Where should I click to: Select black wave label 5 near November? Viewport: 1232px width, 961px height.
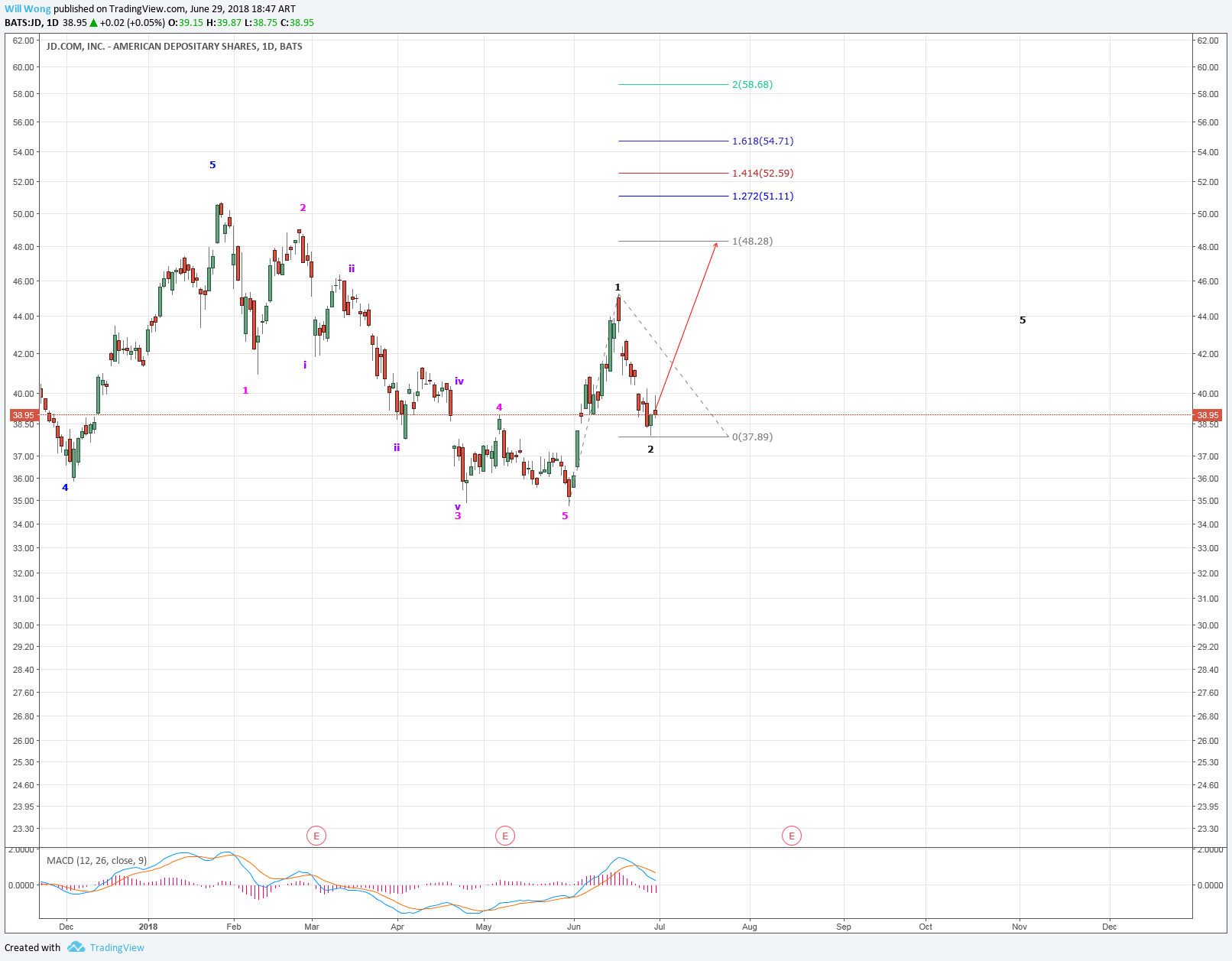point(1023,320)
